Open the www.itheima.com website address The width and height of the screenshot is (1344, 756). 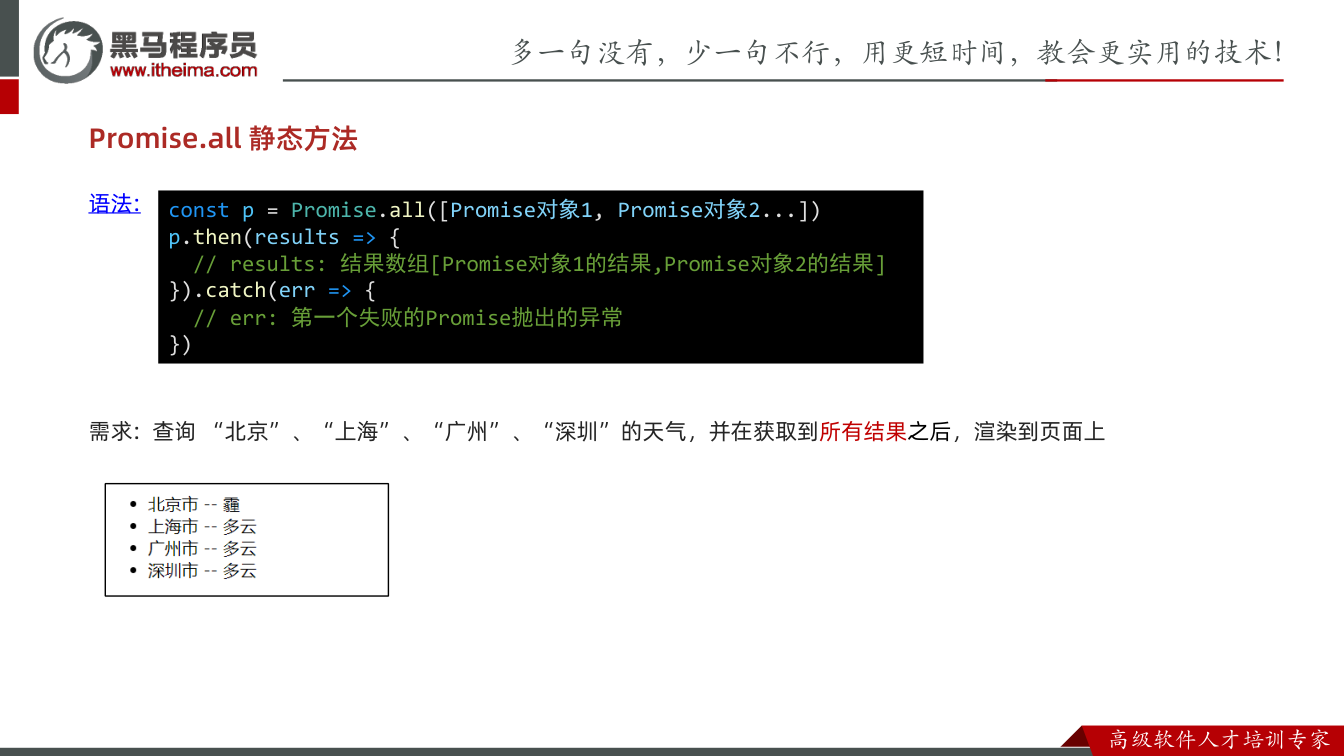coord(184,70)
